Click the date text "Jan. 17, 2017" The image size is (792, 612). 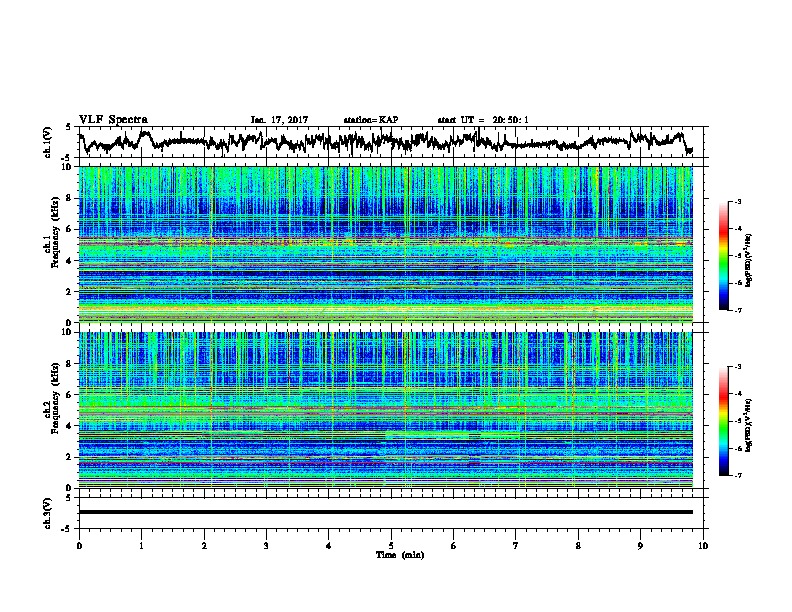pos(279,120)
